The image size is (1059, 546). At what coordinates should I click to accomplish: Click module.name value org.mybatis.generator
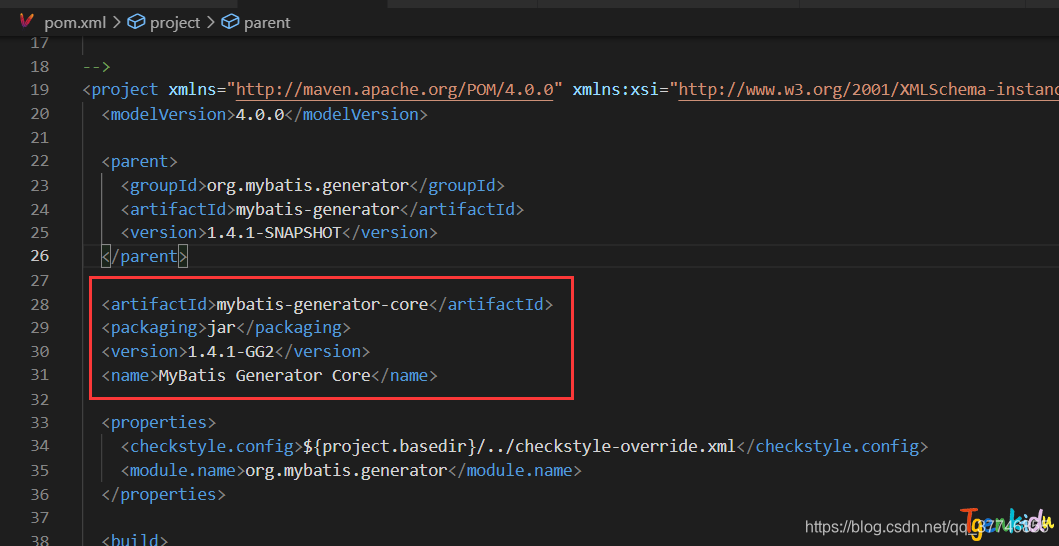[x=346, y=470]
